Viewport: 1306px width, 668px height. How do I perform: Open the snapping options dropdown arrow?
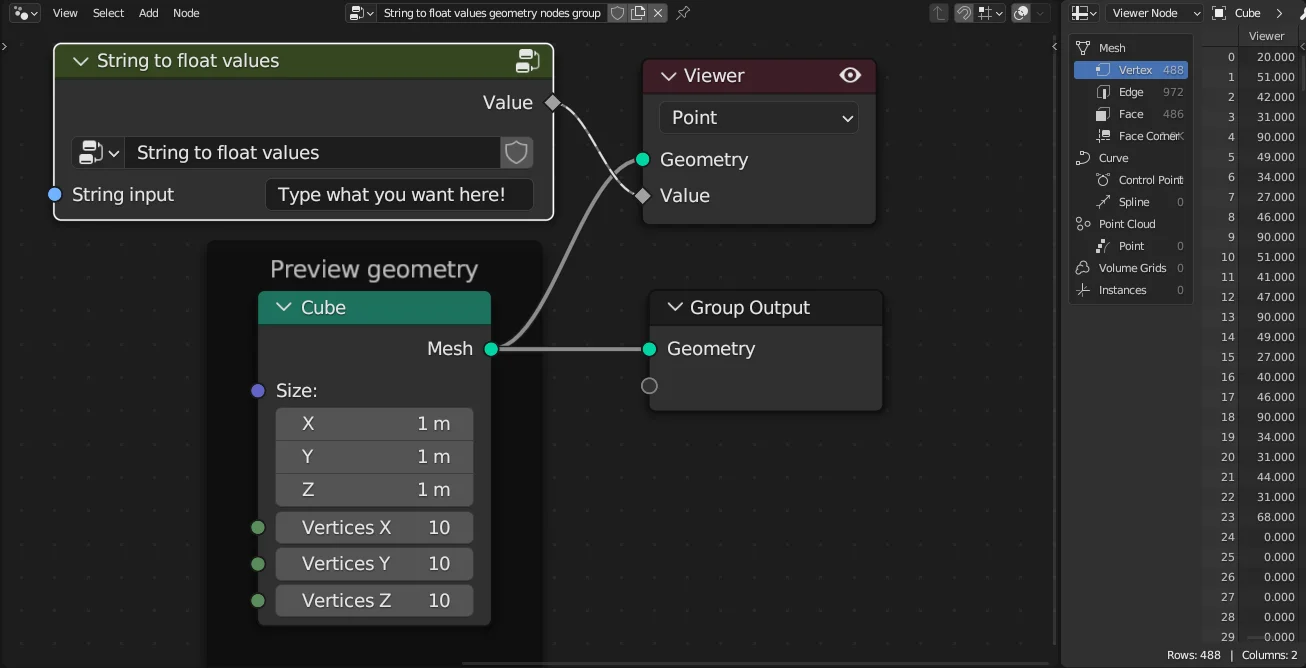(999, 13)
